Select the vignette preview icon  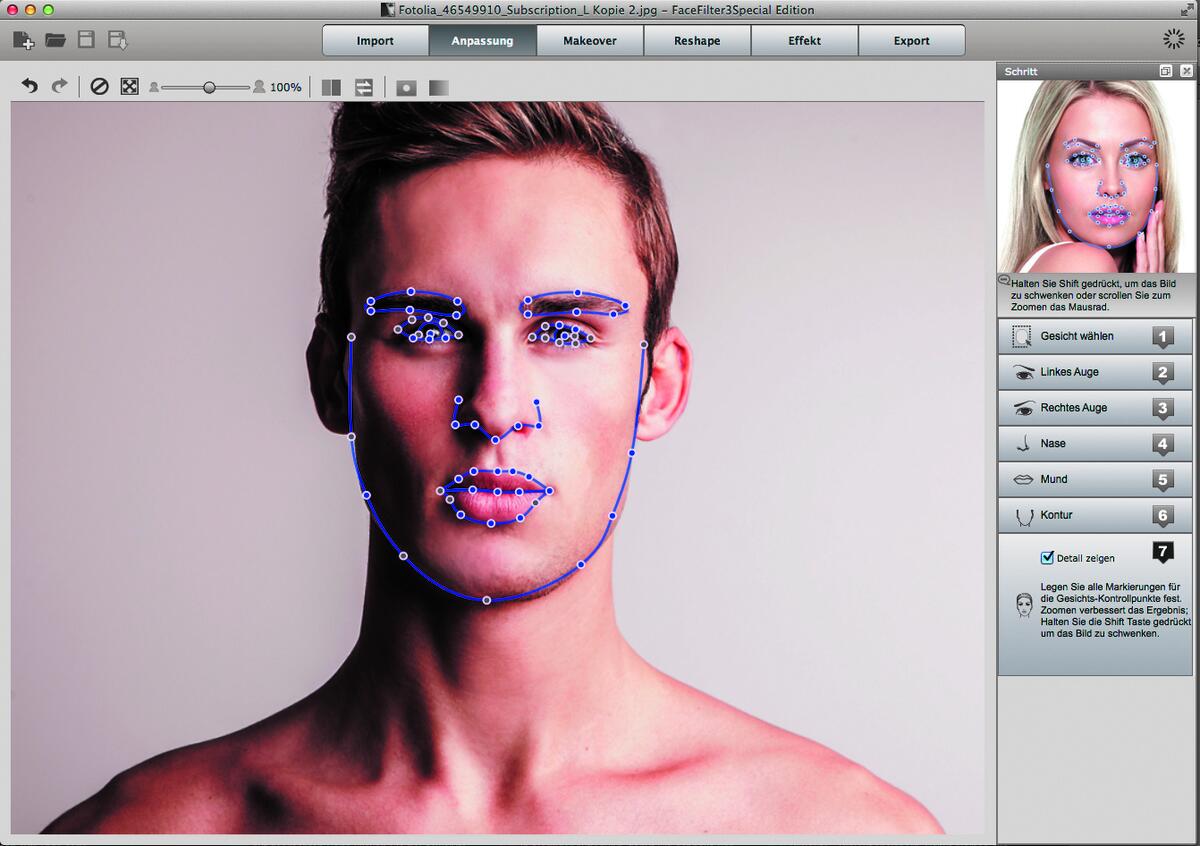pyautogui.click(x=405, y=88)
